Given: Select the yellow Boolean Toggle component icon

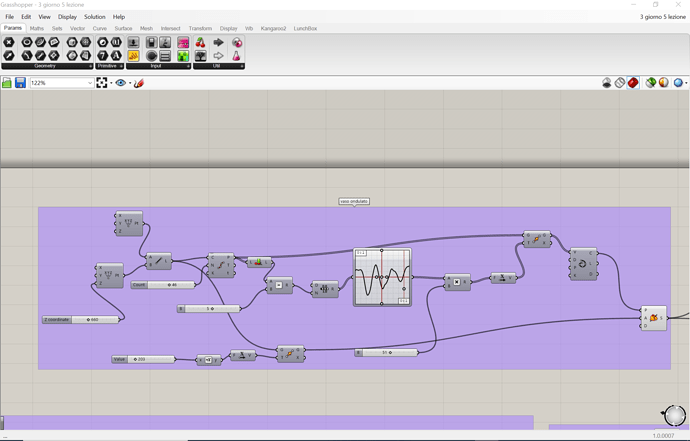Looking at the screenshot, I should point(133,56).
